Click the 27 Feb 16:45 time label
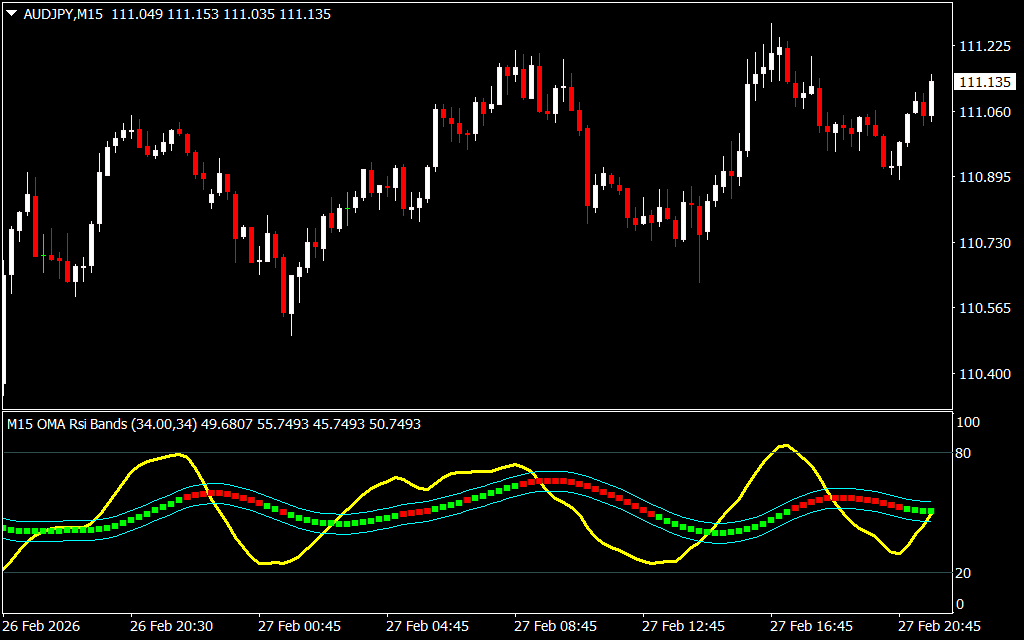Image resolution: width=1024 pixels, height=640 pixels. point(811,626)
